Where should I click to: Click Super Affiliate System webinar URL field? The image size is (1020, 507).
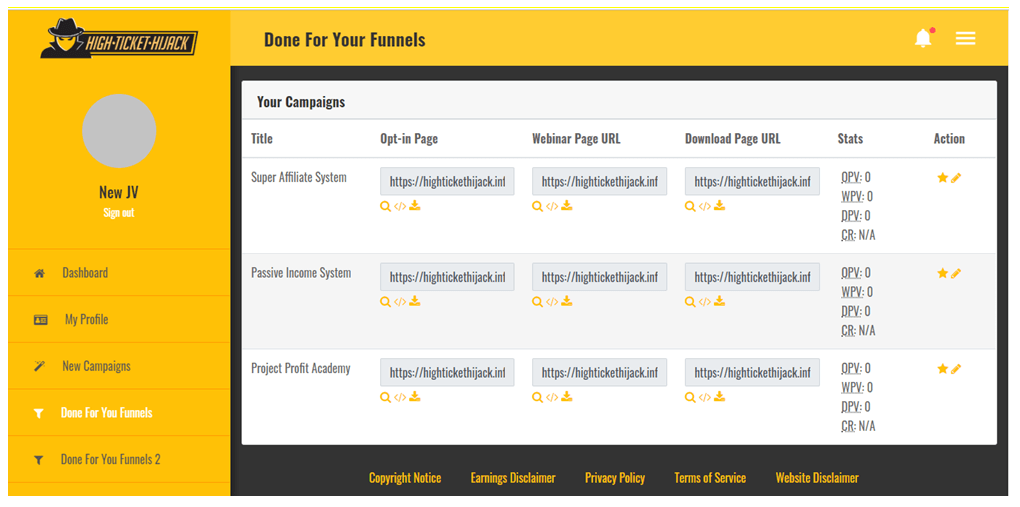600,182
